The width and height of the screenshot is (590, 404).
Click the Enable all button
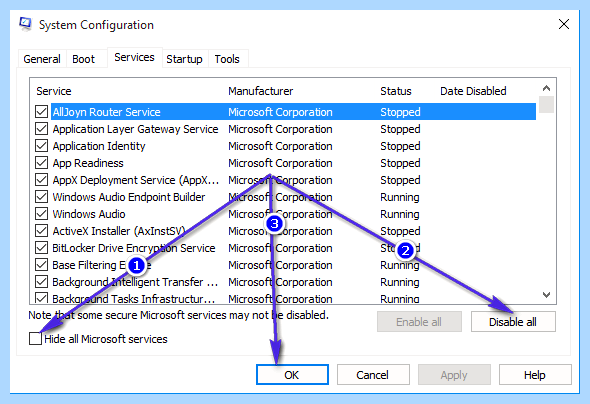(419, 322)
